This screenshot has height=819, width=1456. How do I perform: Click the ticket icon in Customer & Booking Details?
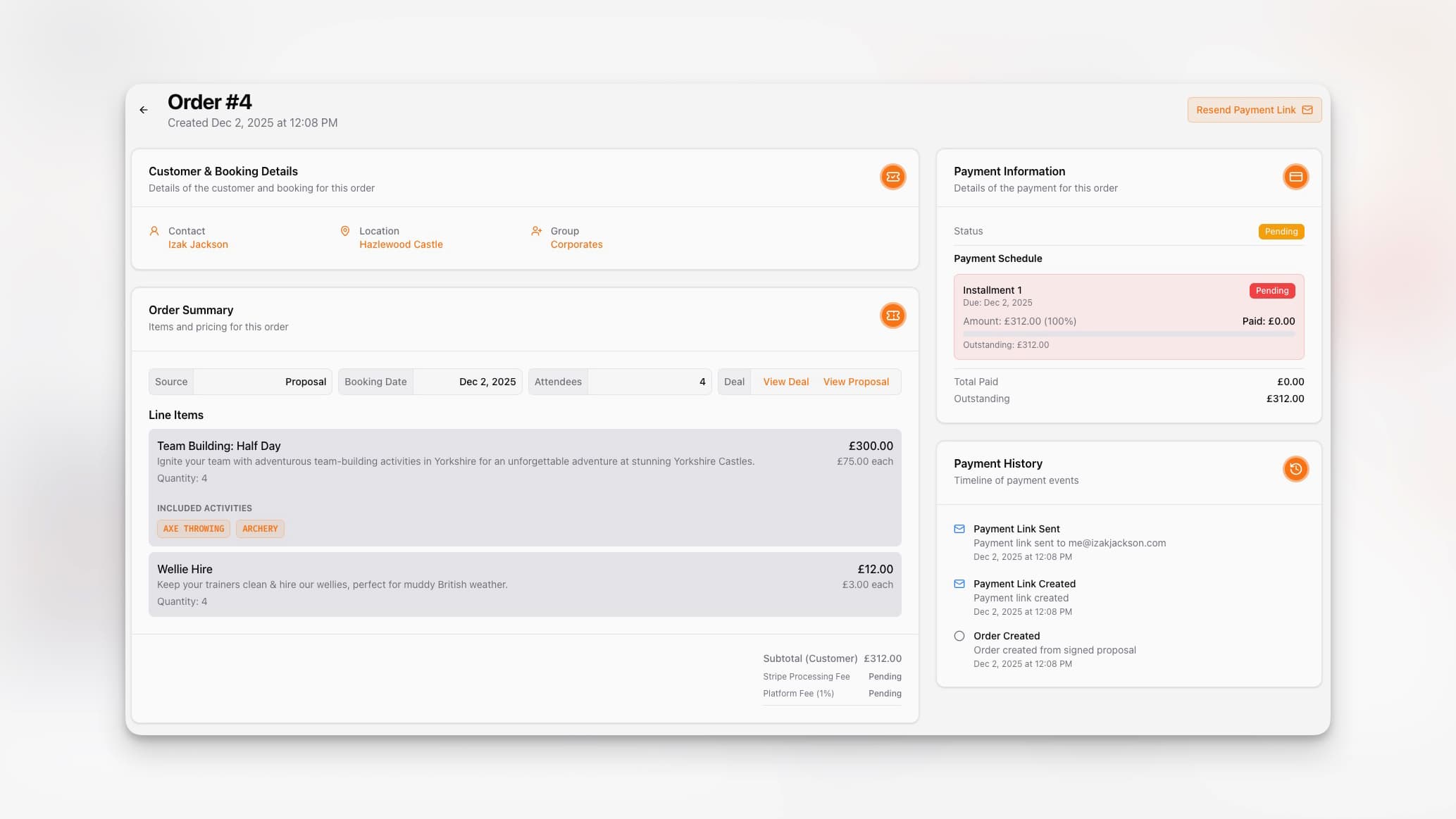coord(892,177)
